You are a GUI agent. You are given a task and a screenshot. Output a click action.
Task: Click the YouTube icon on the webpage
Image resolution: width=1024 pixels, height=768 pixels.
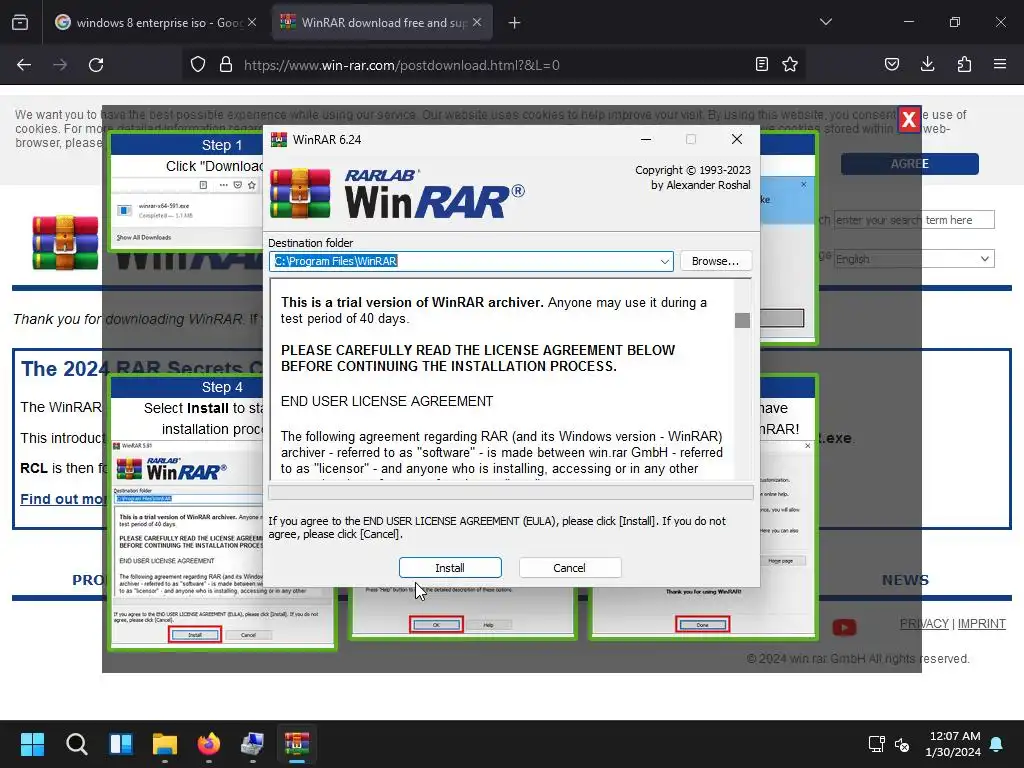(844, 628)
